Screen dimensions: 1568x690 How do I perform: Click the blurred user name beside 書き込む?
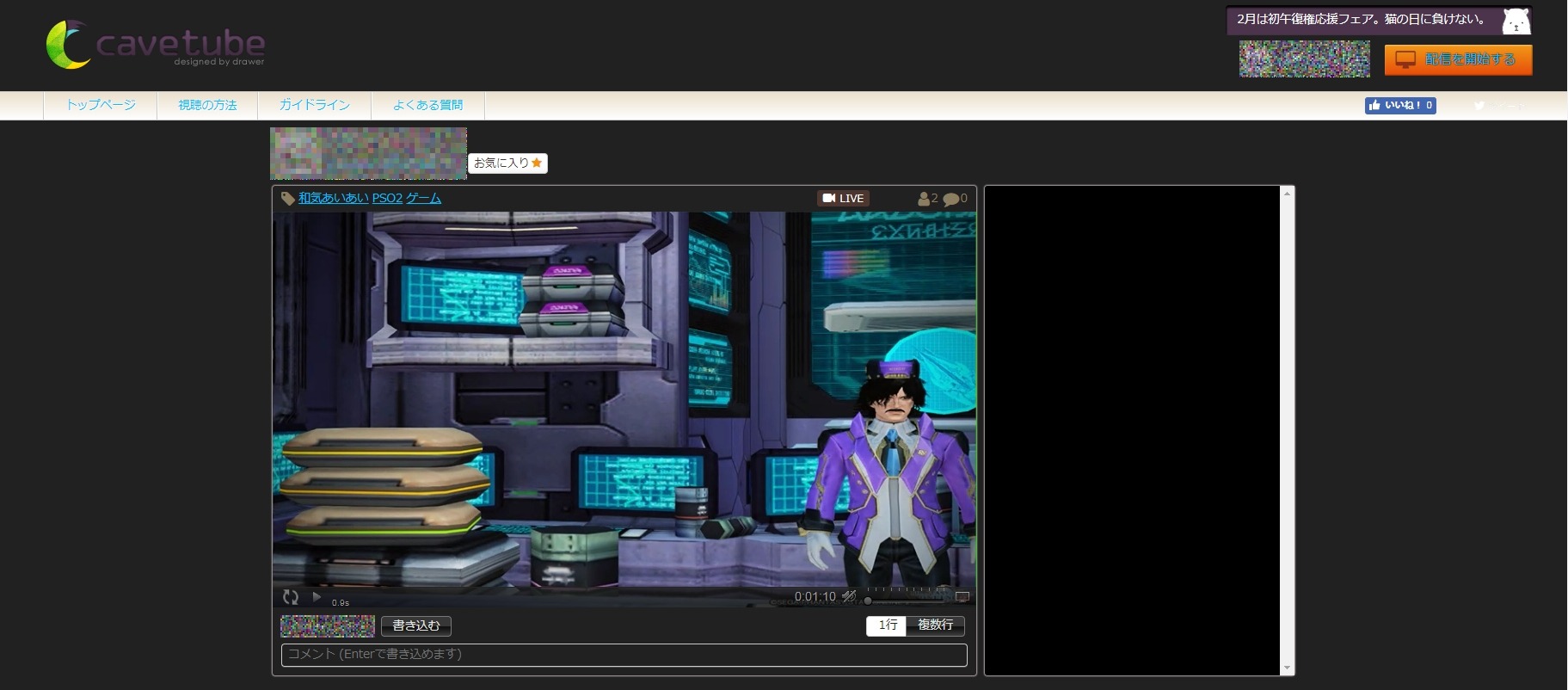click(x=328, y=625)
